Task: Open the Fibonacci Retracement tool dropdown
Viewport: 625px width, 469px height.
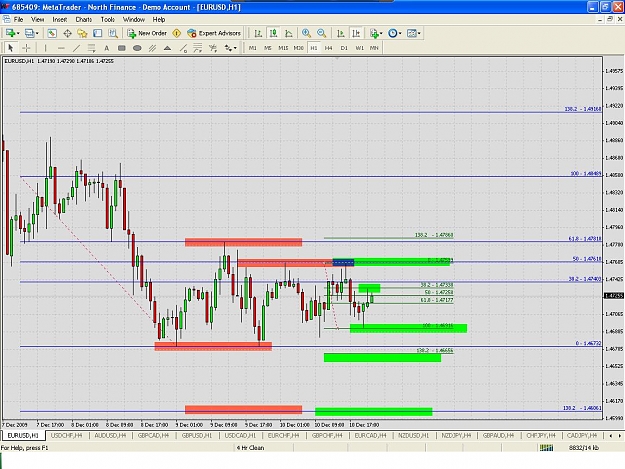Action: (x=198, y=48)
